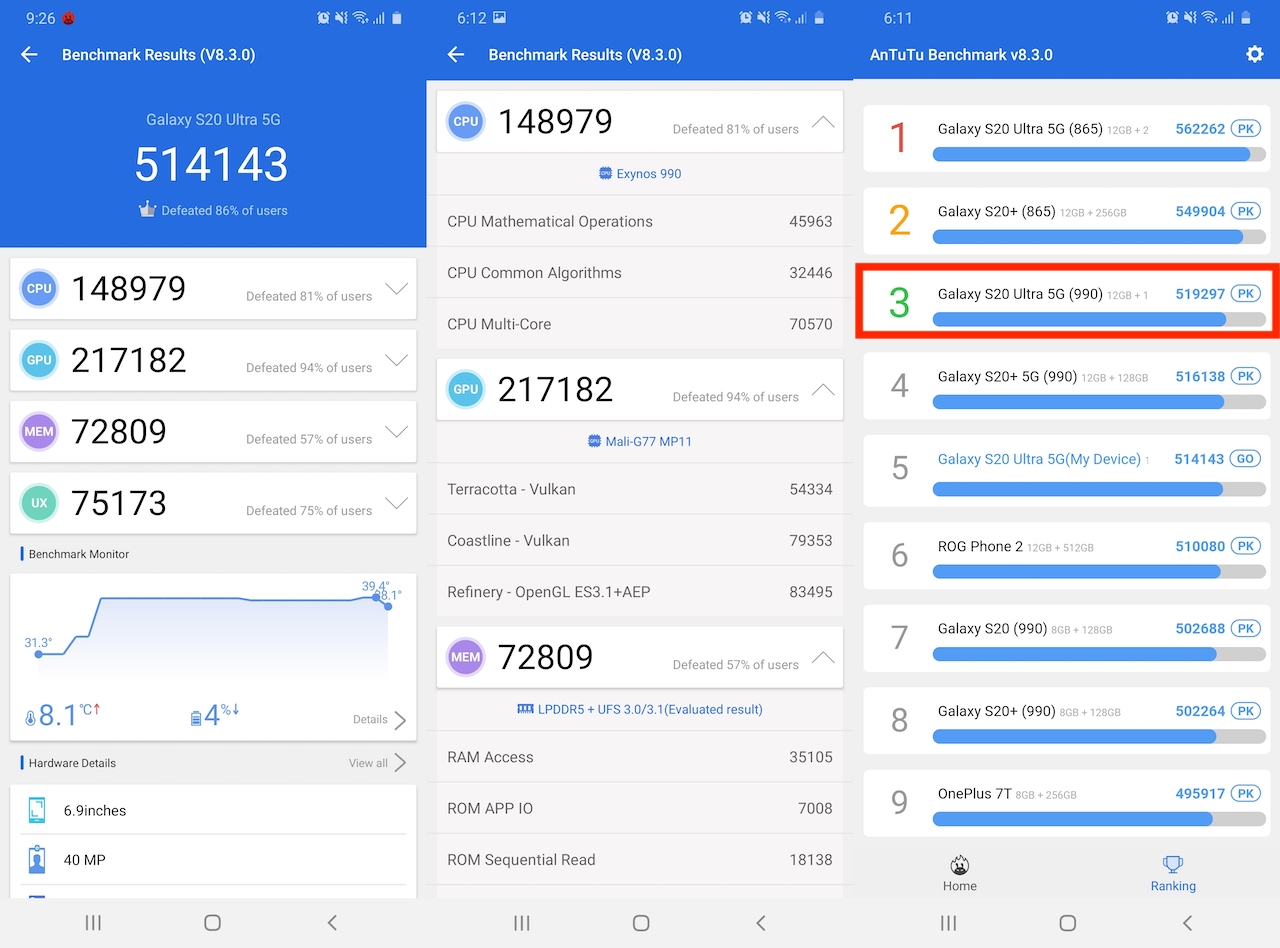Switch to the Ranking tab
This screenshot has height=948, width=1280.
click(1173, 873)
